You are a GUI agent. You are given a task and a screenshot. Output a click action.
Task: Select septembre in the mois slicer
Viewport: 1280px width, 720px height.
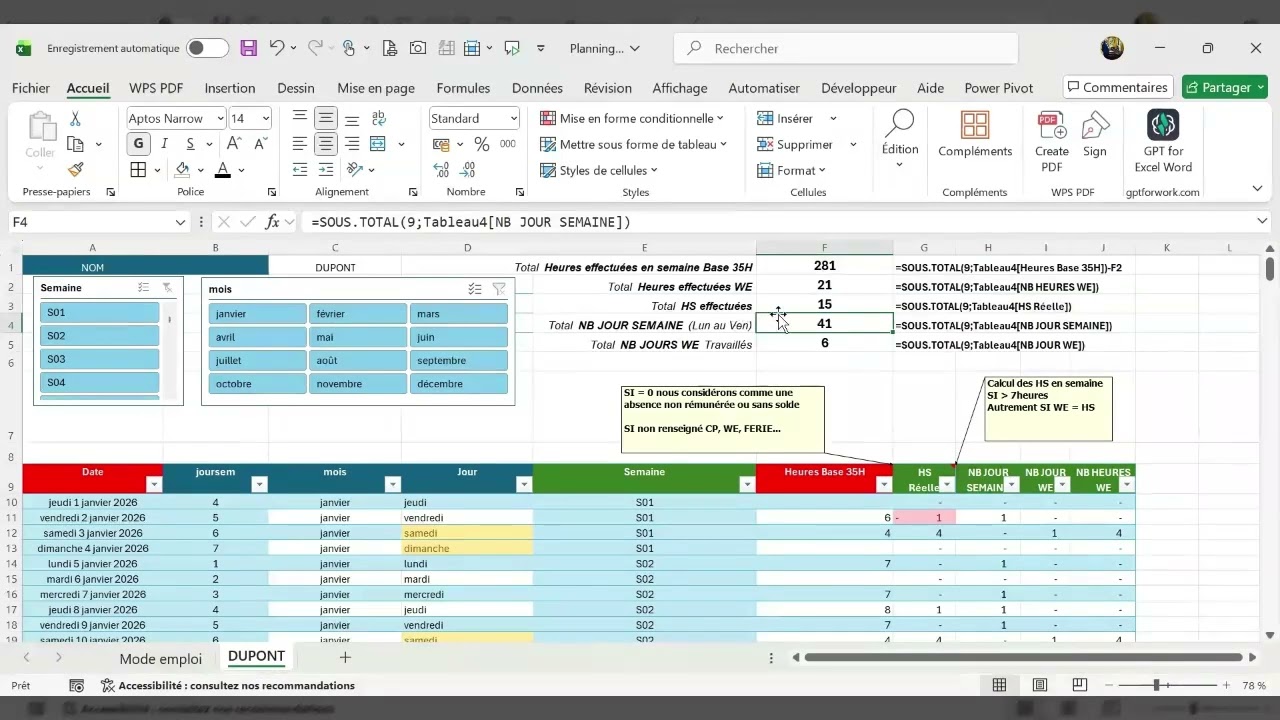click(x=459, y=361)
